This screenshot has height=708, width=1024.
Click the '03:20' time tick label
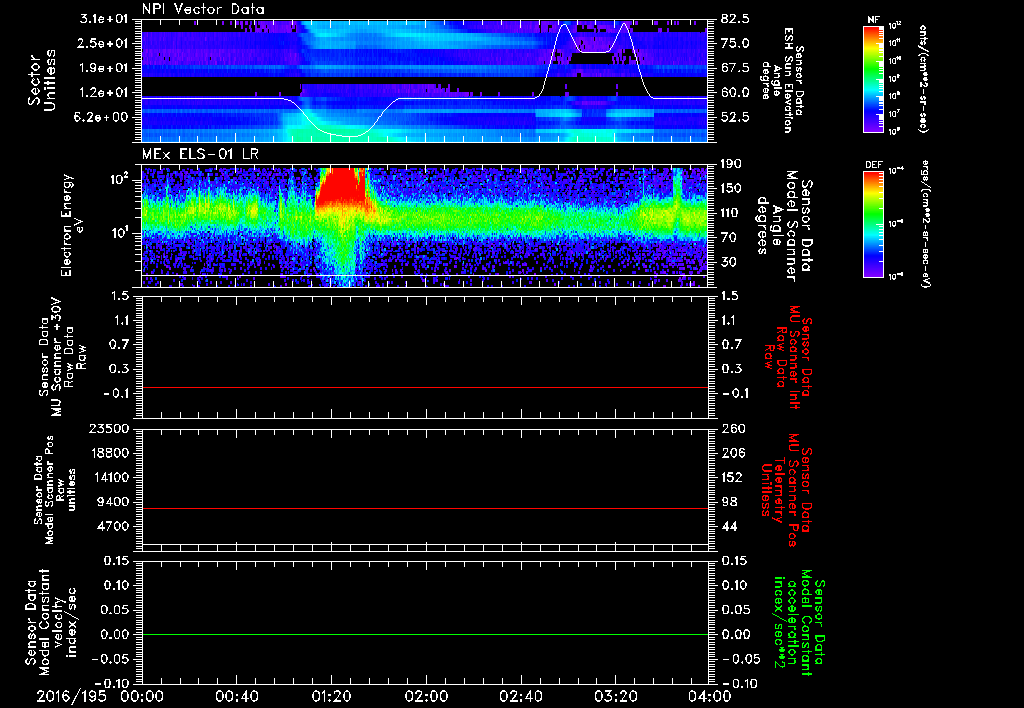coord(615,696)
